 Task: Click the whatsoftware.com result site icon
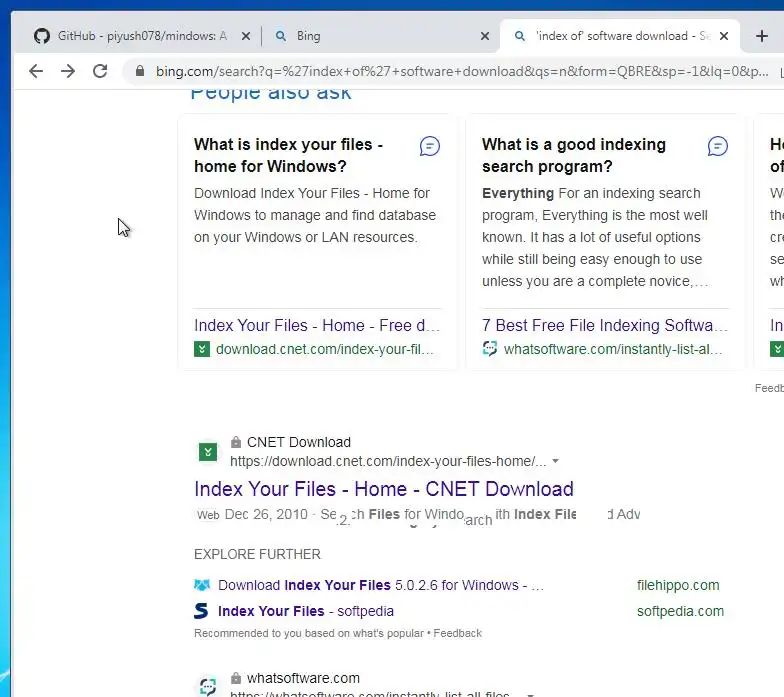point(208,686)
